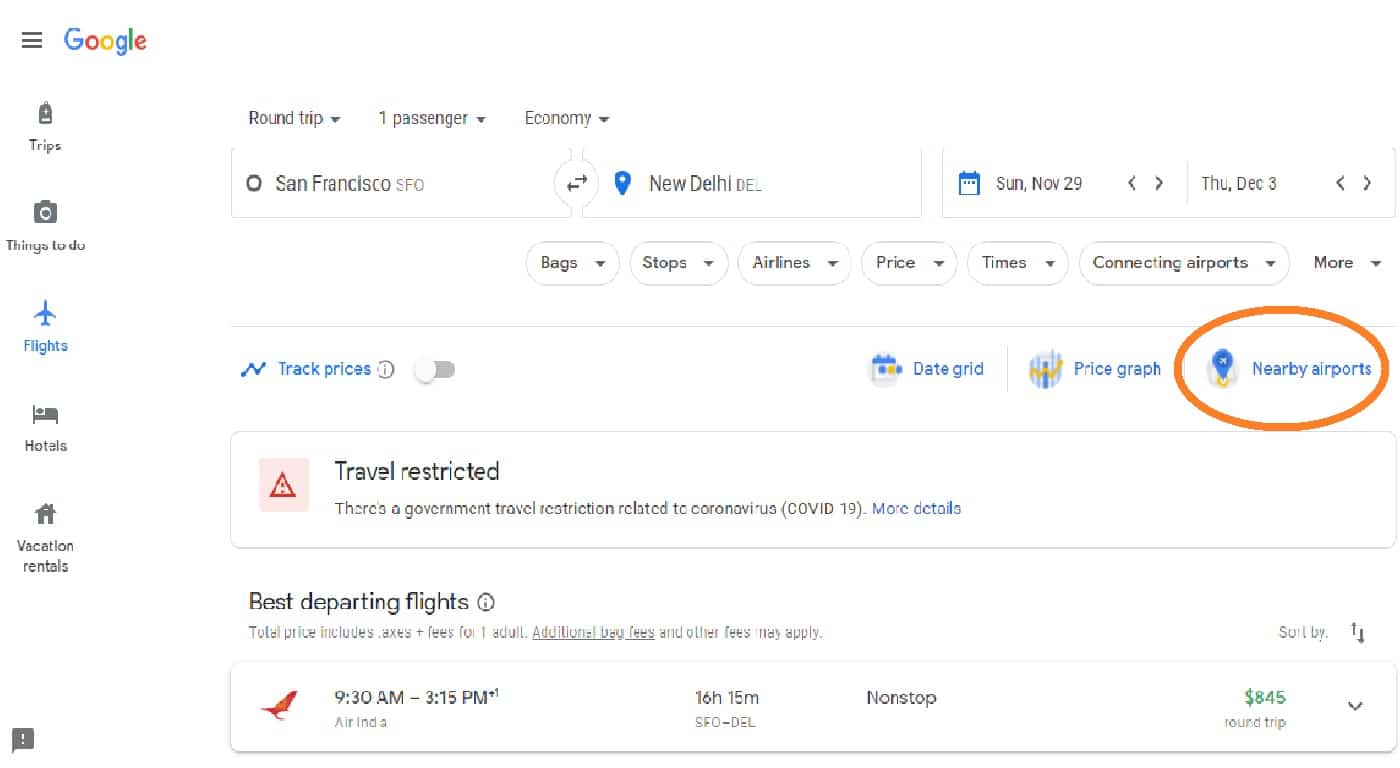Click the San Francisco origin field
The image size is (1400, 768).
(401, 183)
